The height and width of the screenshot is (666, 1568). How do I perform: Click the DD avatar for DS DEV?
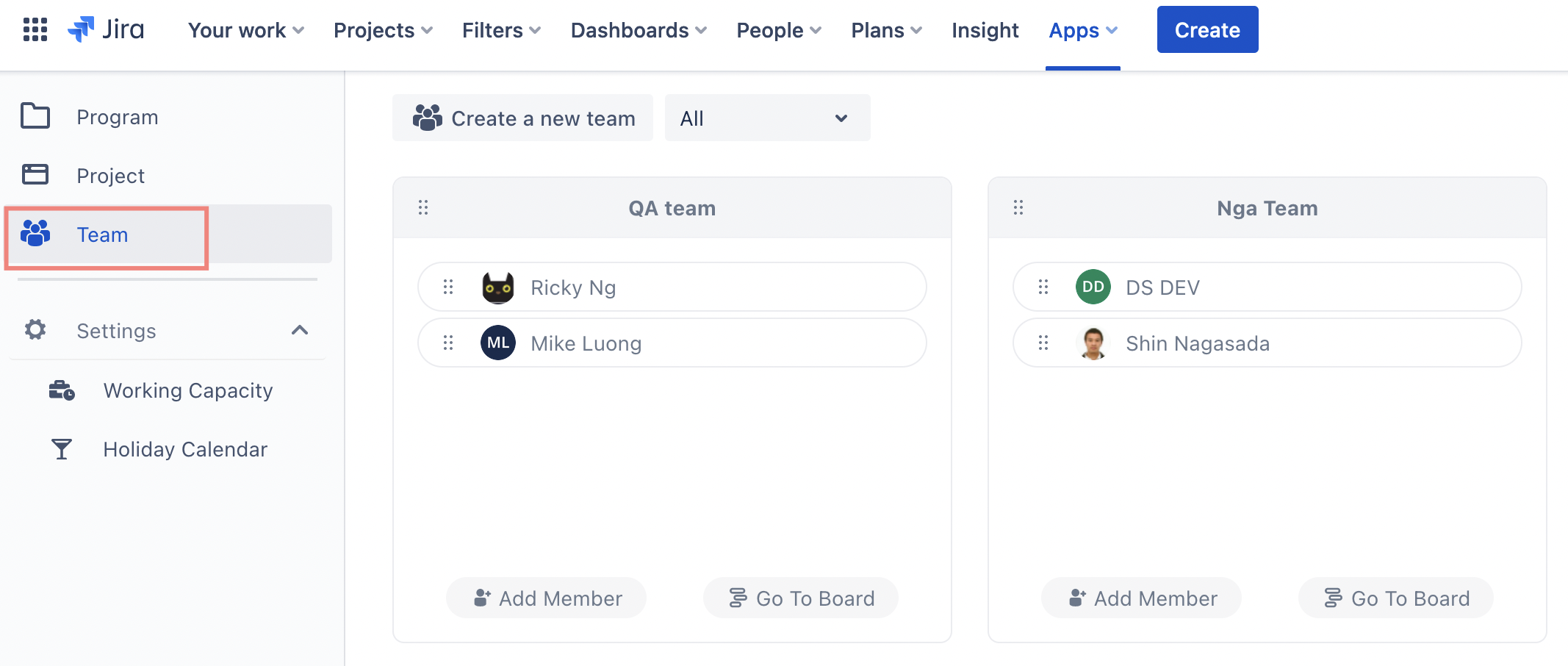[x=1093, y=287]
